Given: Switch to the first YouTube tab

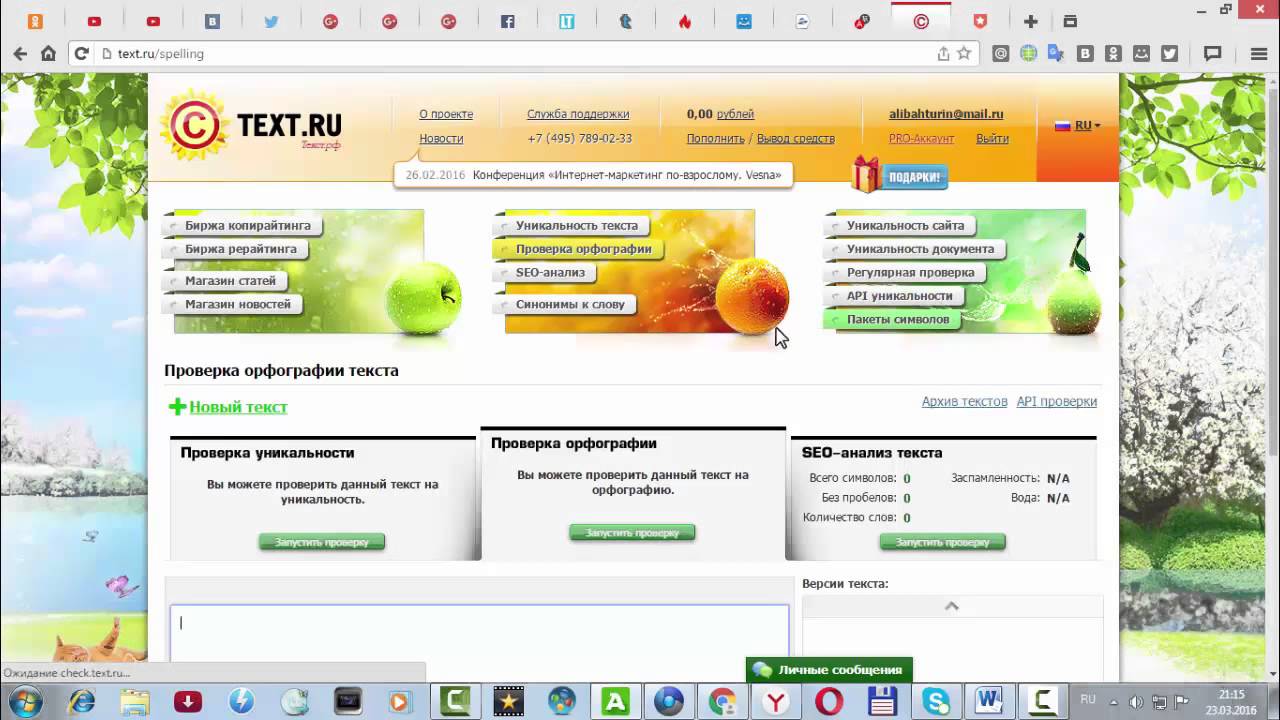Looking at the screenshot, I should (x=94, y=21).
